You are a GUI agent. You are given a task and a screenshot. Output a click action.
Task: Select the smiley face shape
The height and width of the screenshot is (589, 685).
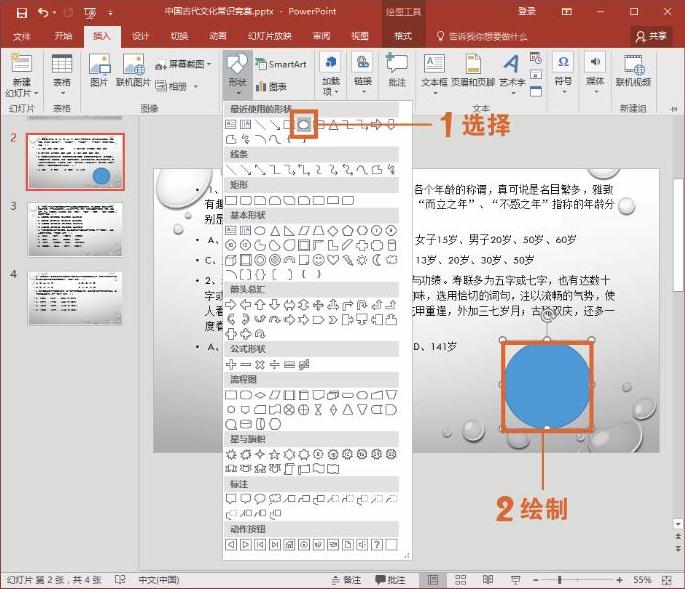tap(318, 260)
